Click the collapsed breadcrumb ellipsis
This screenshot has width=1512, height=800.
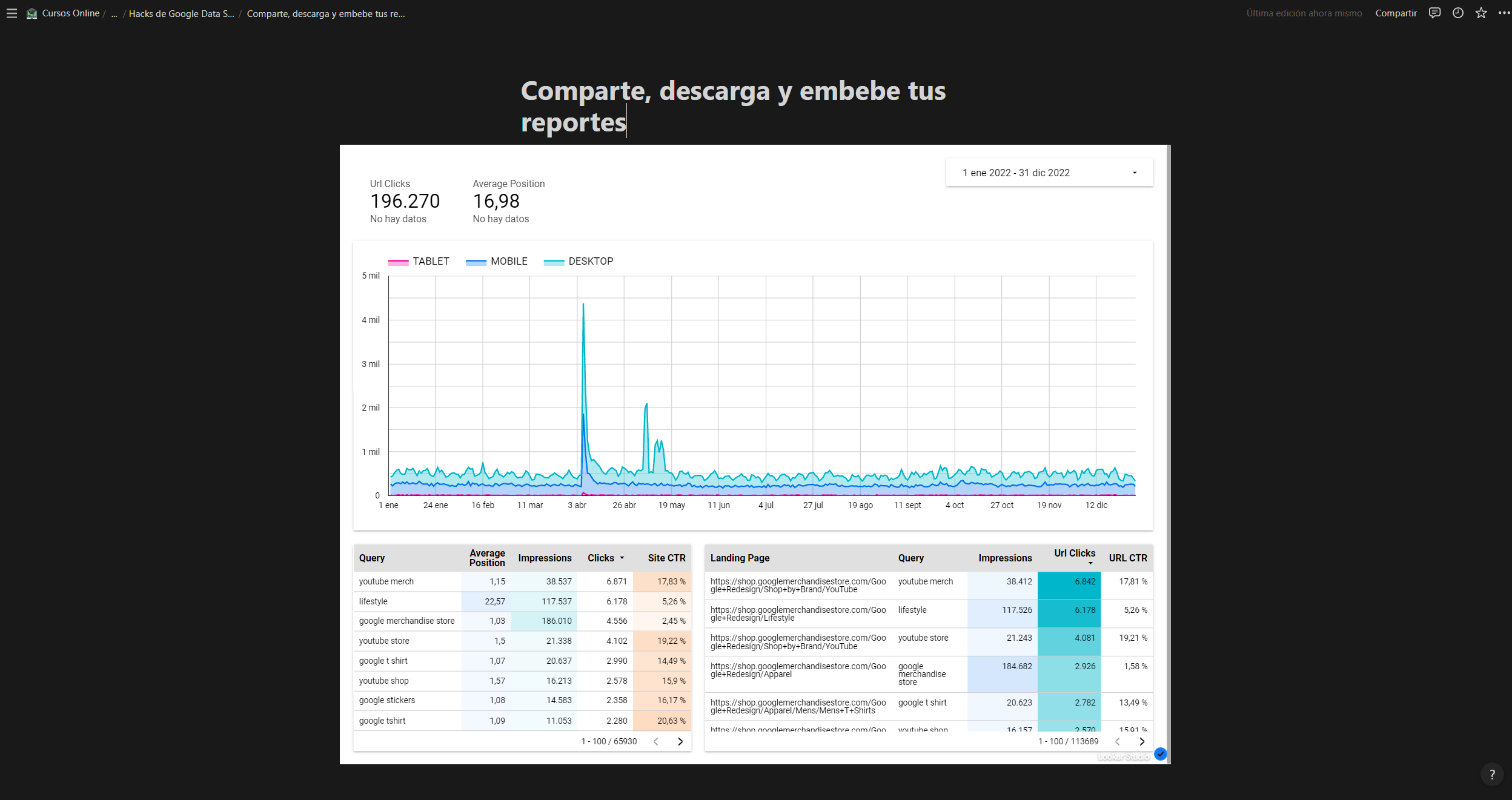click(x=114, y=13)
